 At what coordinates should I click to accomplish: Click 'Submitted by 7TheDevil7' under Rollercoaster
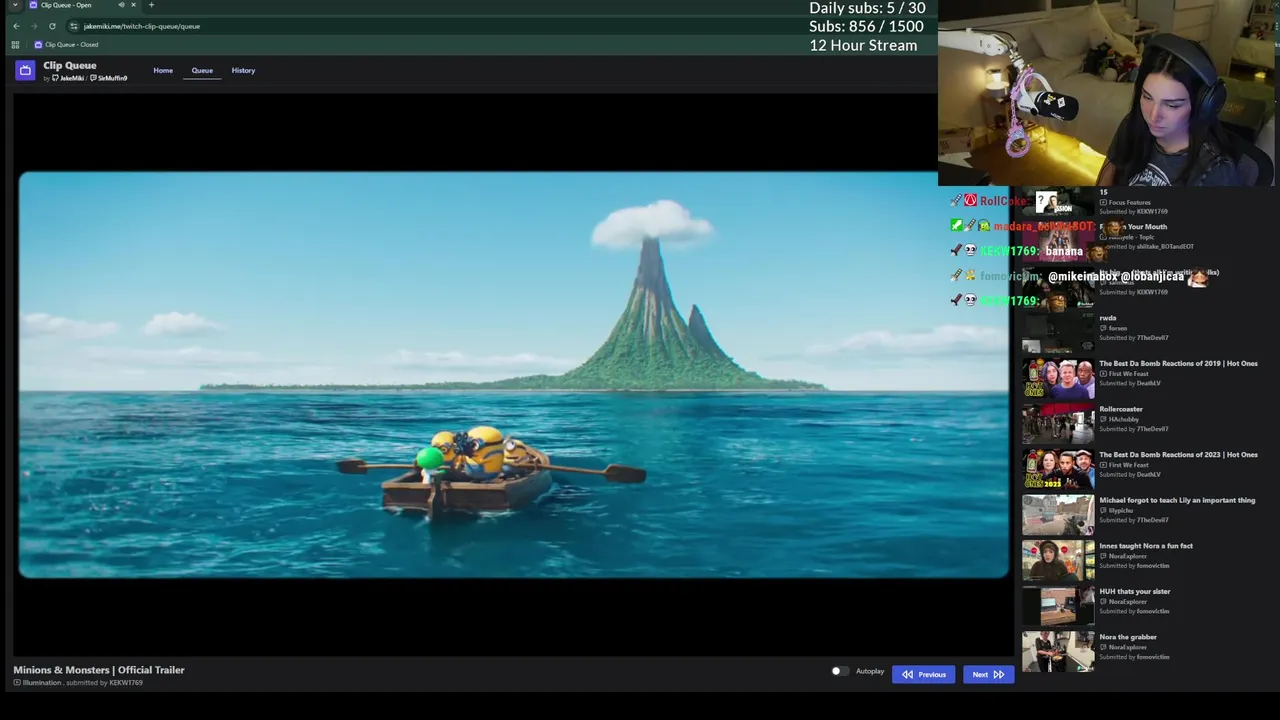pos(1134,429)
